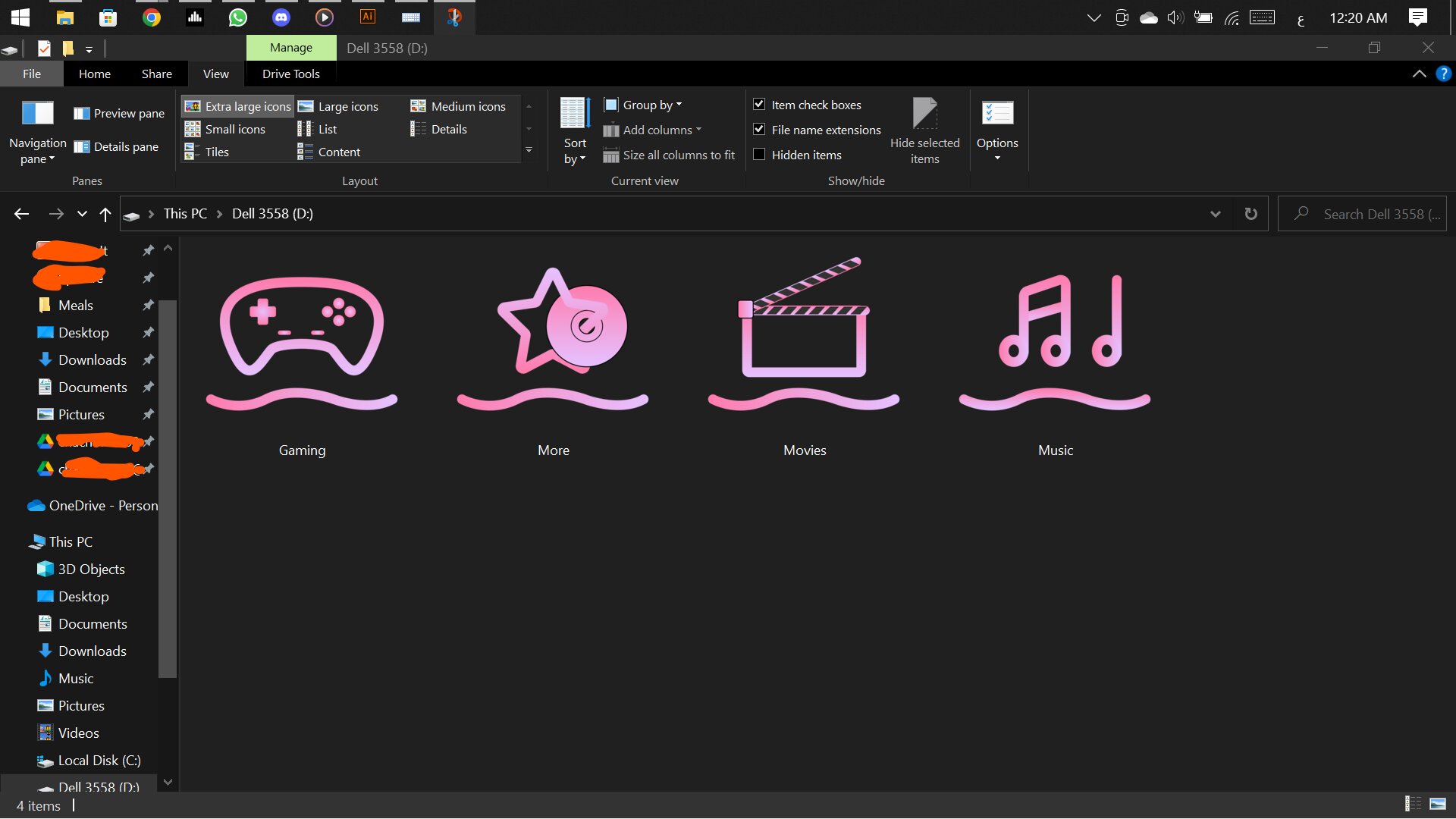Image resolution: width=1456 pixels, height=819 pixels.
Task: Open Adobe Illustrator from the taskbar
Action: pyautogui.click(x=367, y=17)
